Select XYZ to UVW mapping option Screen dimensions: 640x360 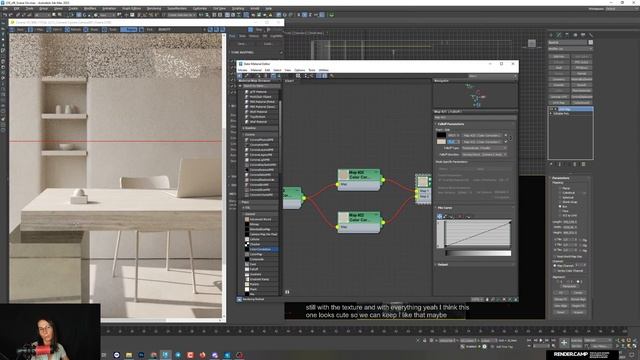point(560,215)
